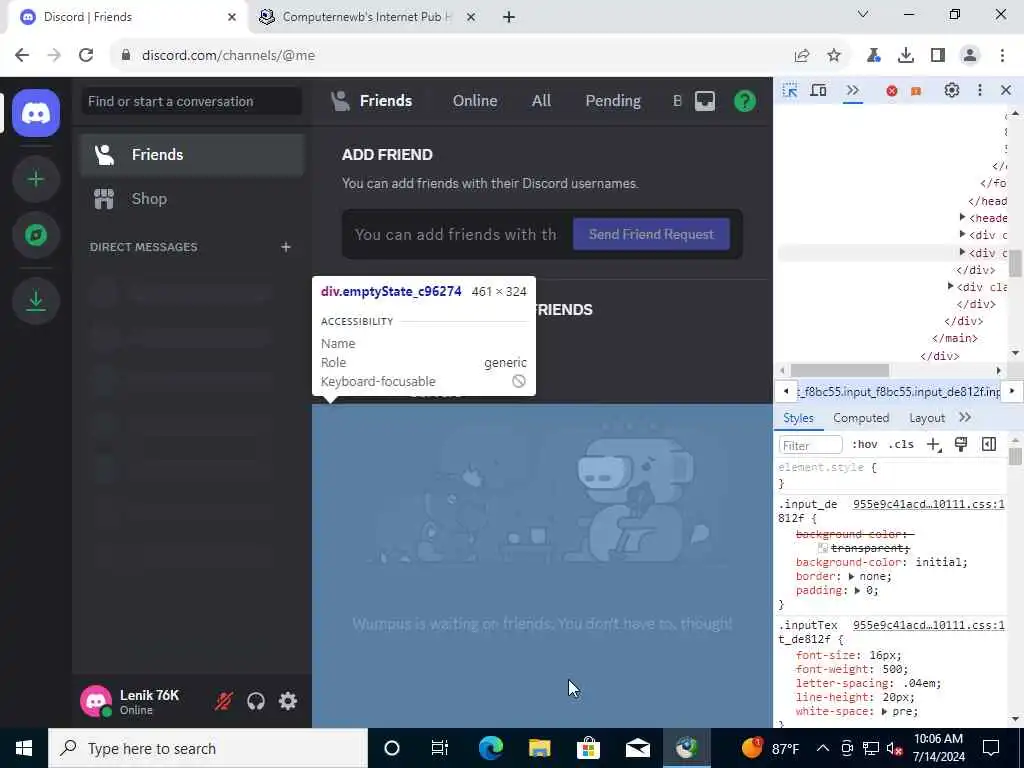Switch to Pending friends tab
This screenshot has height=768, width=1024.
pos(613,101)
